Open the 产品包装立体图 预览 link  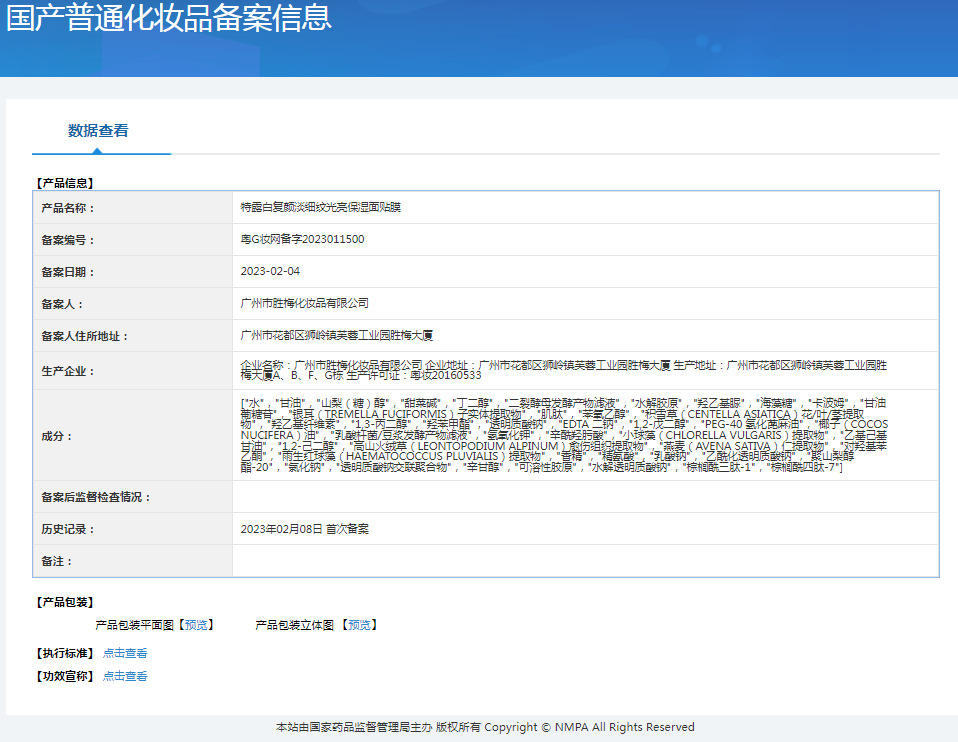pyautogui.click(x=360, y=624)
